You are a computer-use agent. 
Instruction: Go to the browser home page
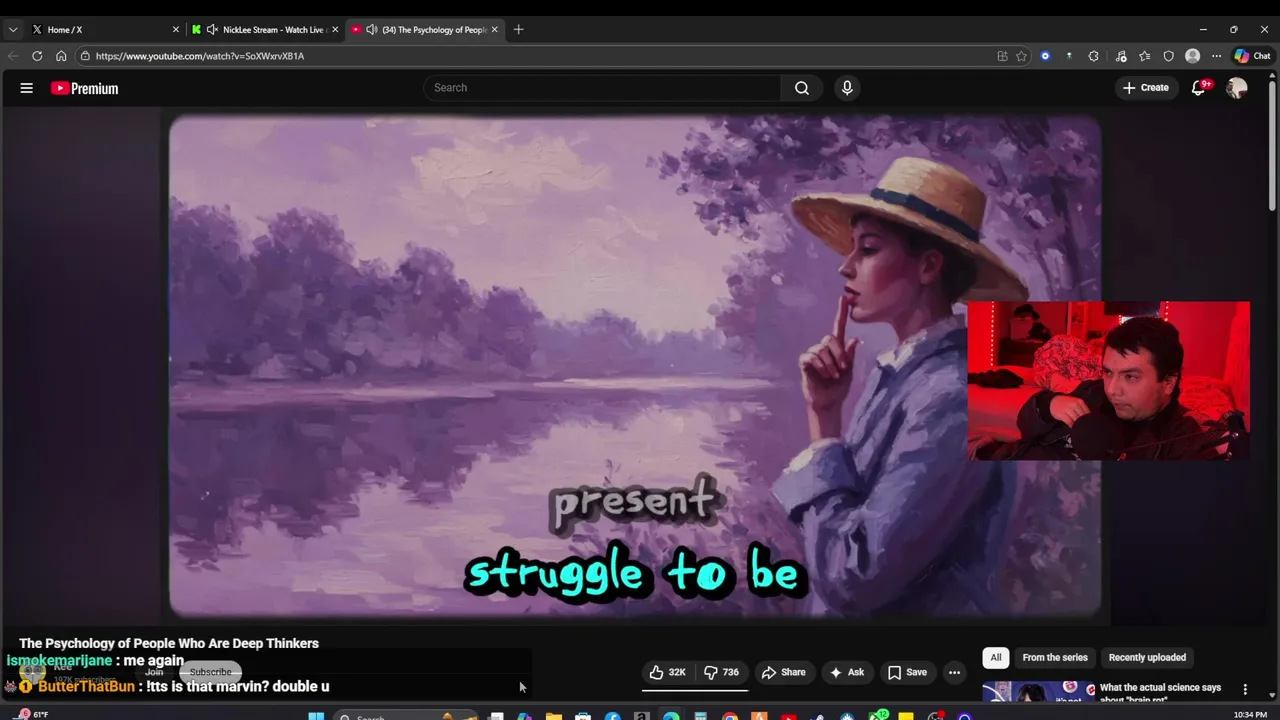(61, 56)
